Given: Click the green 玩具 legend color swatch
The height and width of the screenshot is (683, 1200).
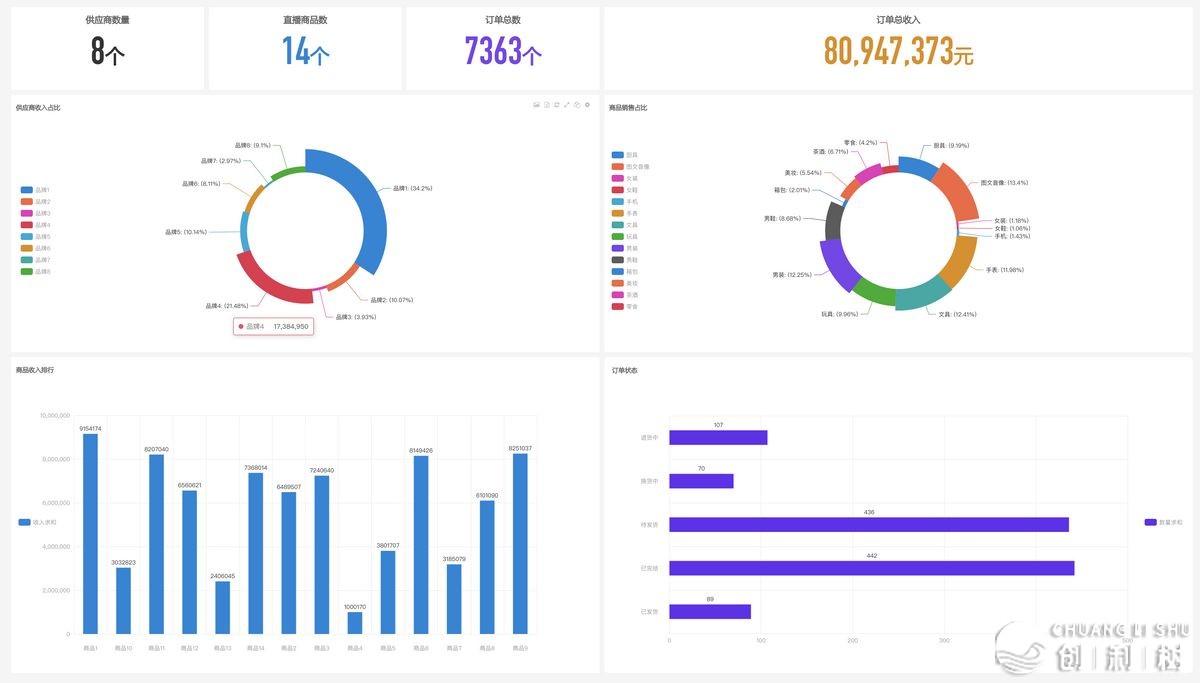Looking at the screenshot, I should pos(617,237).
